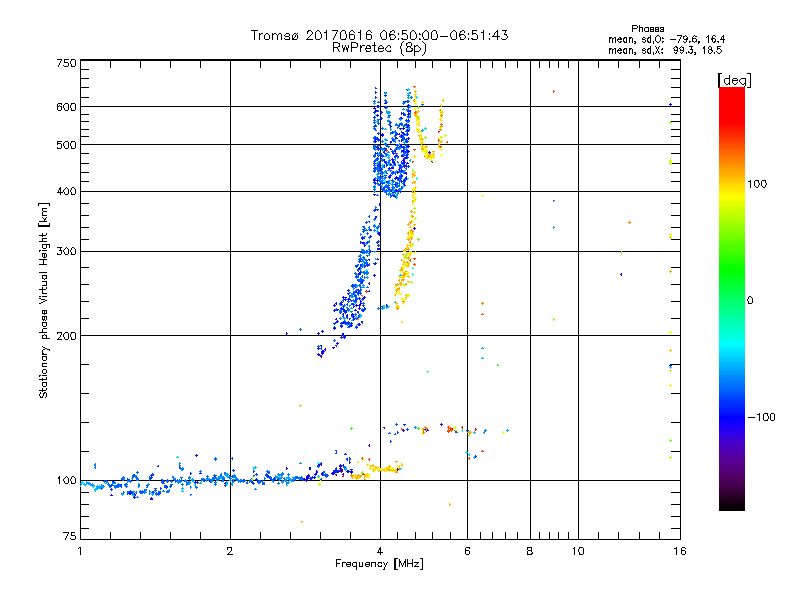The image size is (800, 600).
Task: Click the plot title "Tromsø 20170616 06:50:00-06:51:43"
Action: point(379,35)
